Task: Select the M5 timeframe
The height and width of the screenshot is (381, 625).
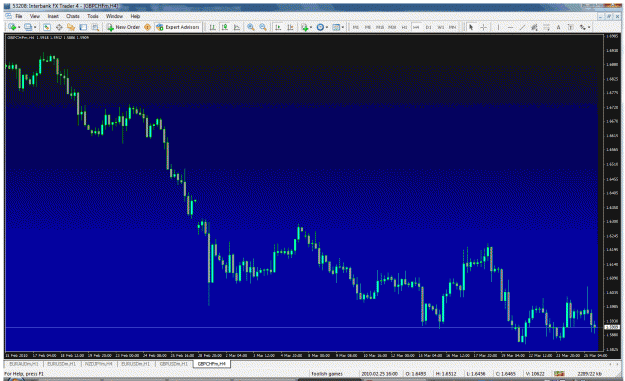Action: click(x=368, y=27)
